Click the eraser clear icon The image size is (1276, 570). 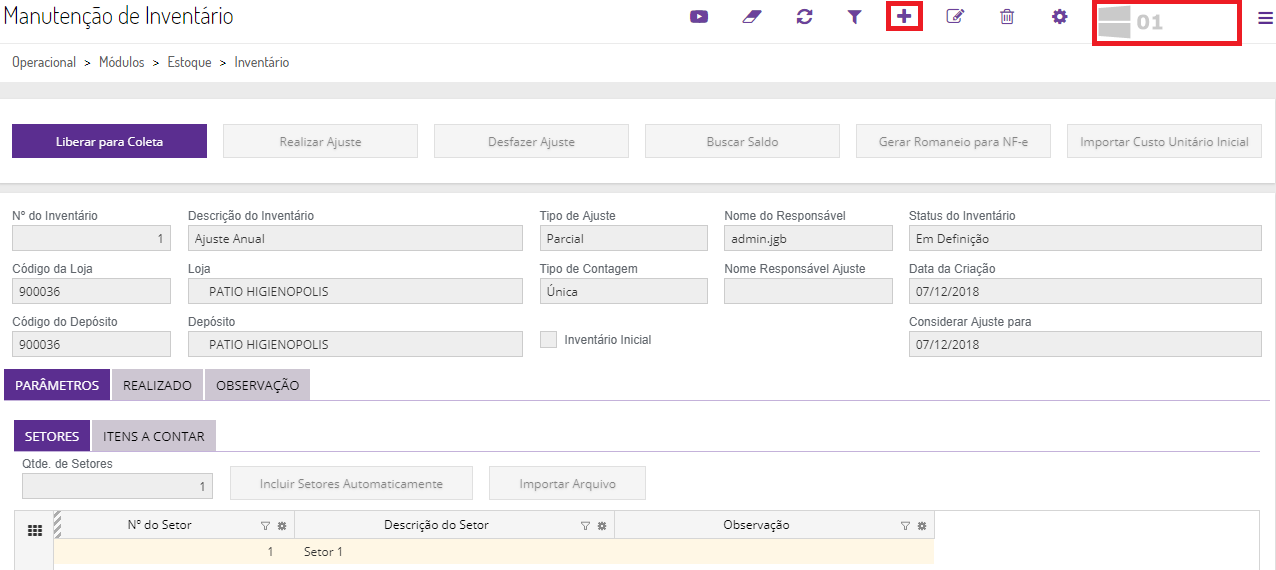tap(752, 17)
